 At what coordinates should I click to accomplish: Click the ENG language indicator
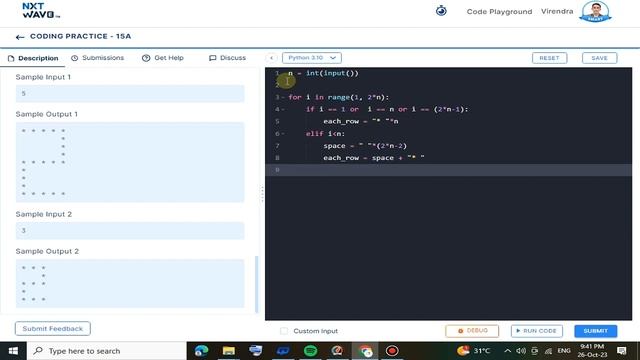[564, 351]
